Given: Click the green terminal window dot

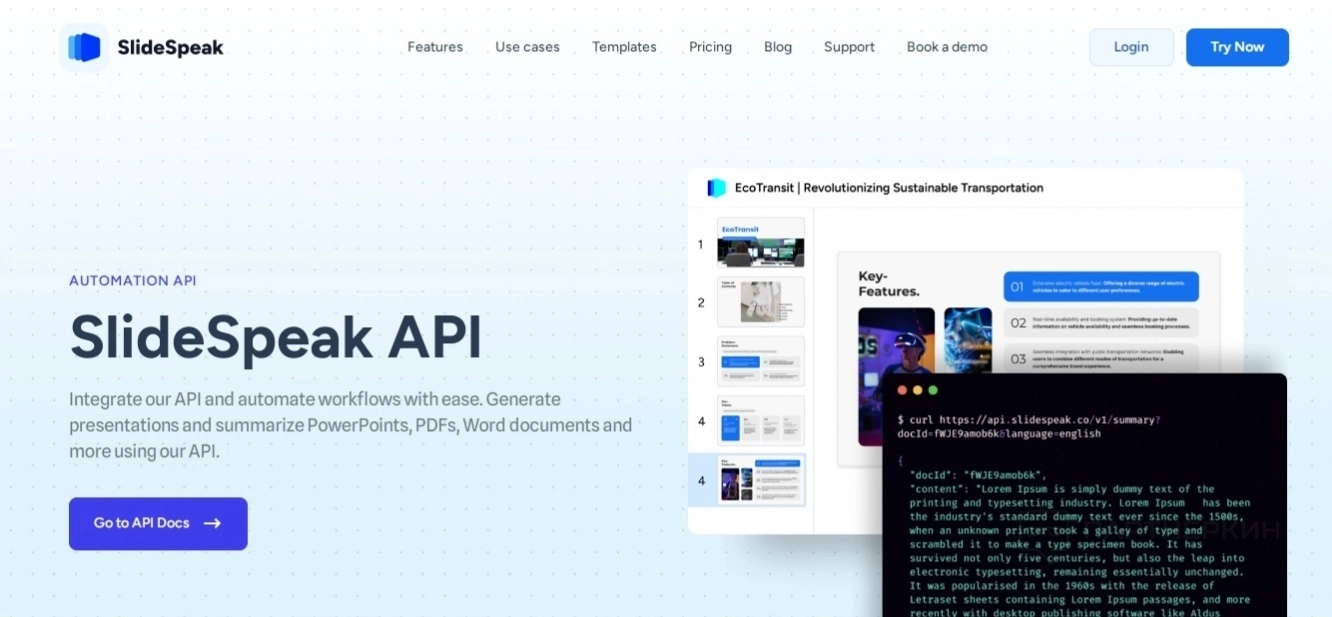Looking at the screenshot, I should 933,390.
